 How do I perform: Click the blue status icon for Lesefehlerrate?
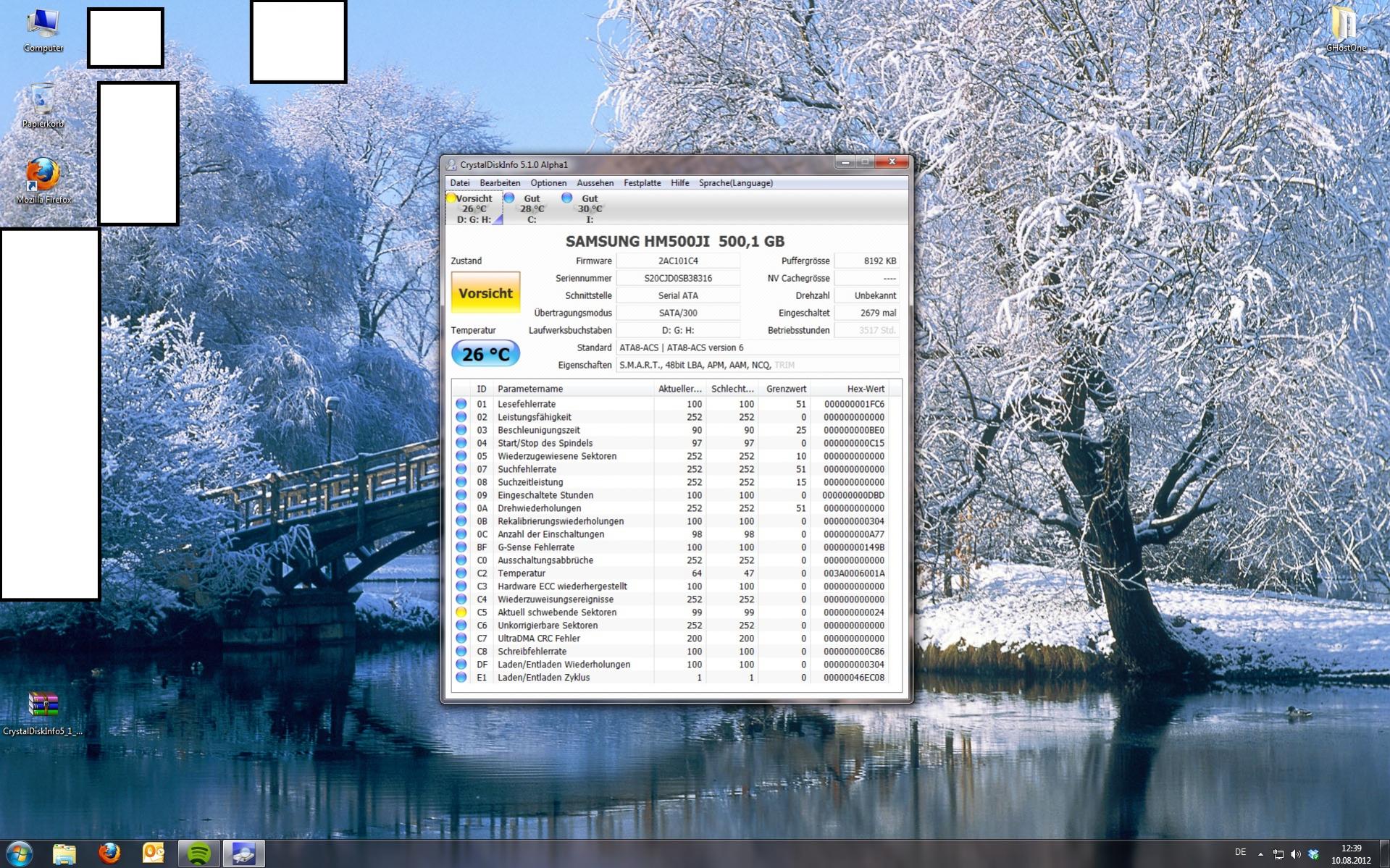(461, 404)
